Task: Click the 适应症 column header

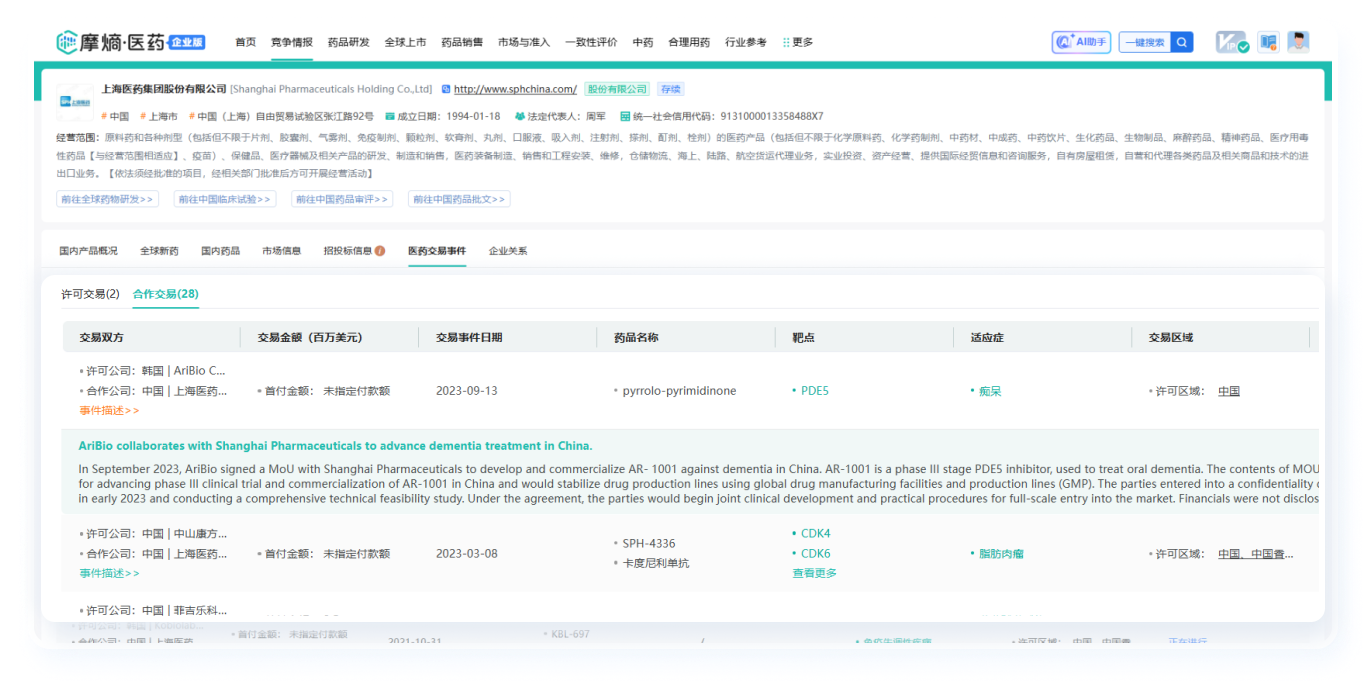Action: coord(986,337)
